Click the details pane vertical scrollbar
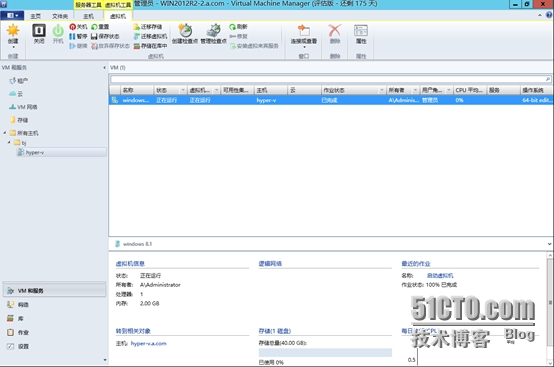The width and height of the screenshot is (554, 367). (550, 302)
